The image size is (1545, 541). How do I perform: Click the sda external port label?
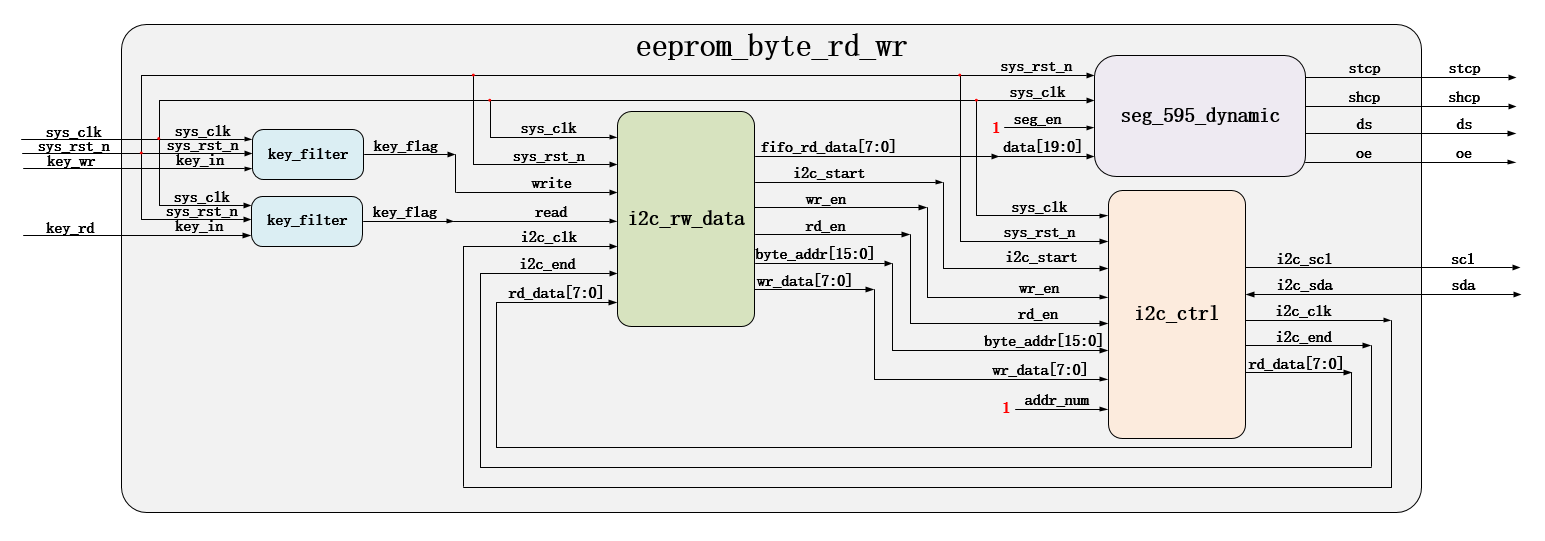coord(1463,286)
